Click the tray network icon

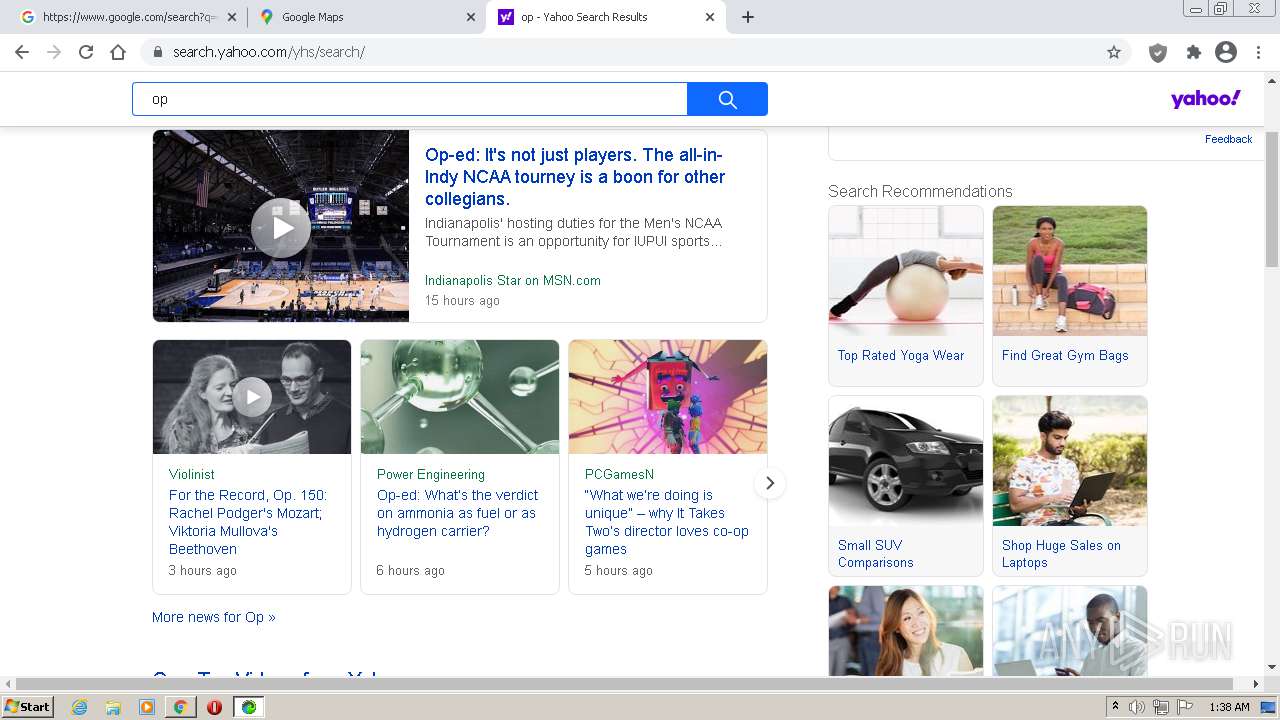pyautogui.click(x=1161, y=707)
